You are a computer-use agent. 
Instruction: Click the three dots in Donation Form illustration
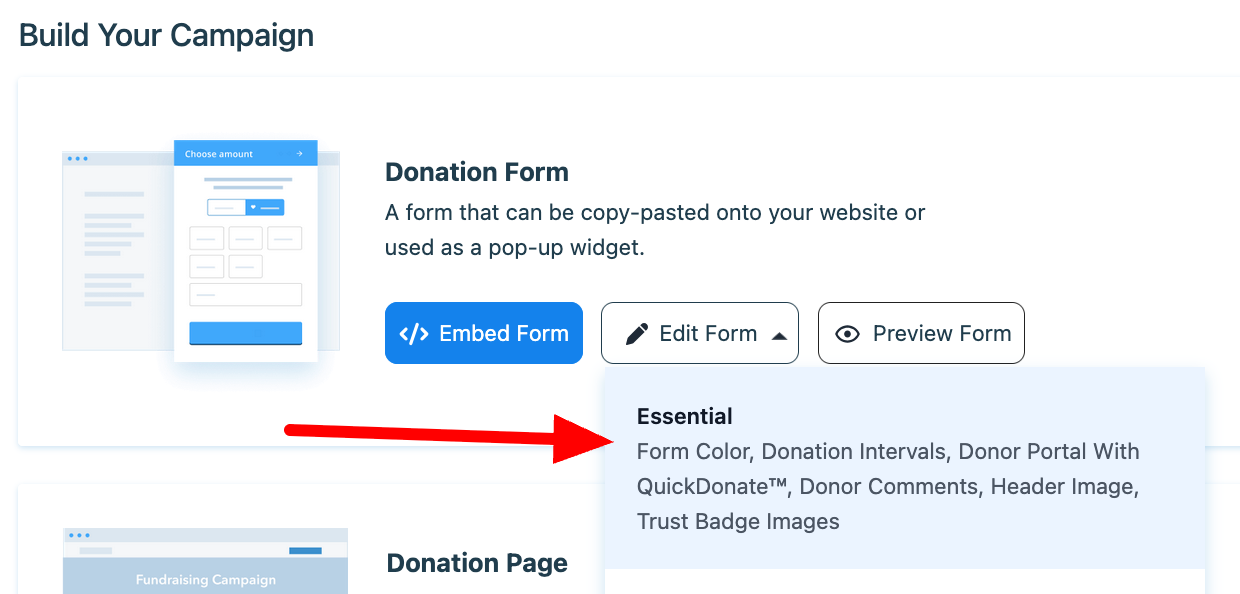76,159
